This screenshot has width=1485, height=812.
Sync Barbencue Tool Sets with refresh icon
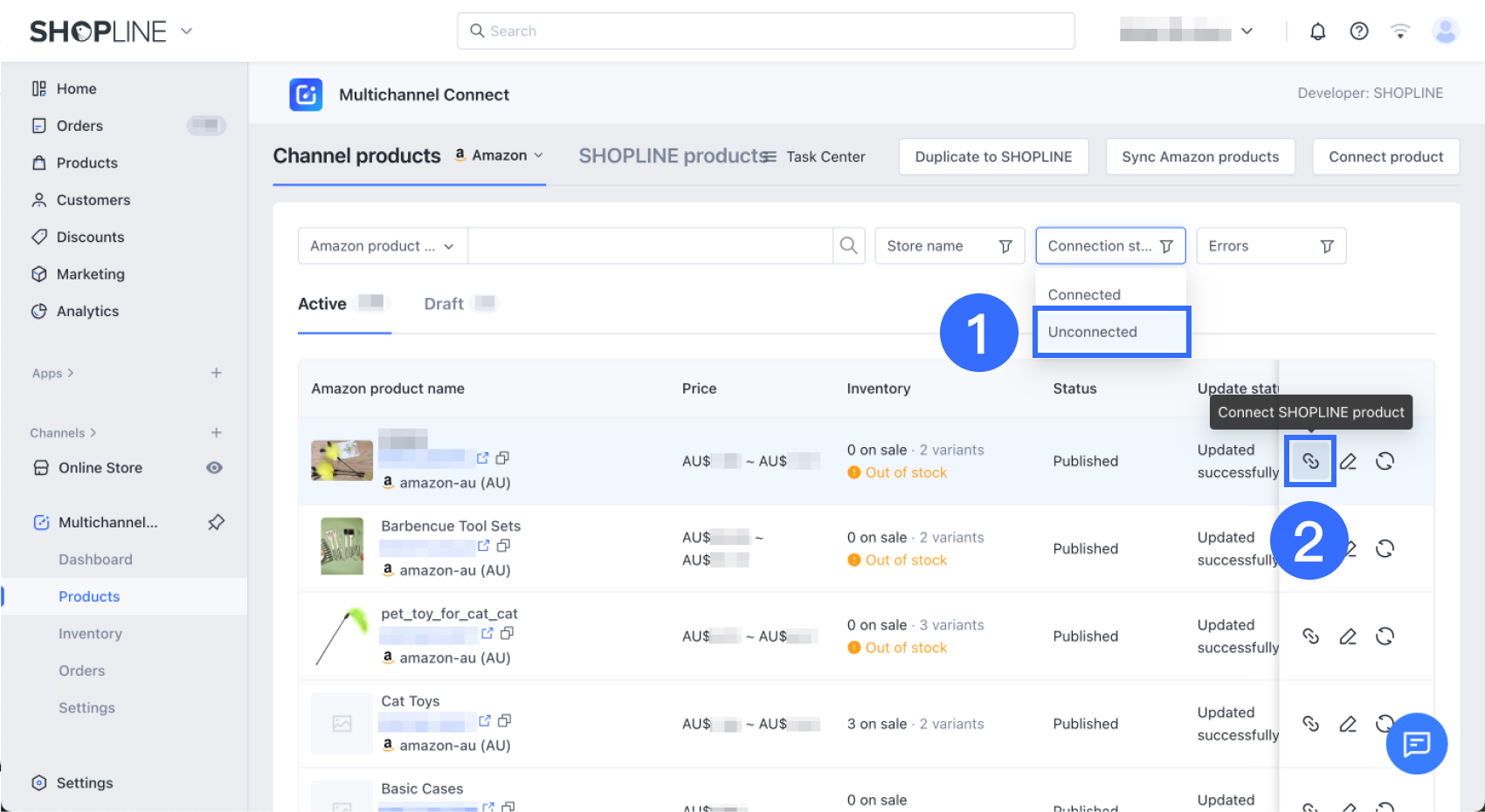(x=1385, y=548)
